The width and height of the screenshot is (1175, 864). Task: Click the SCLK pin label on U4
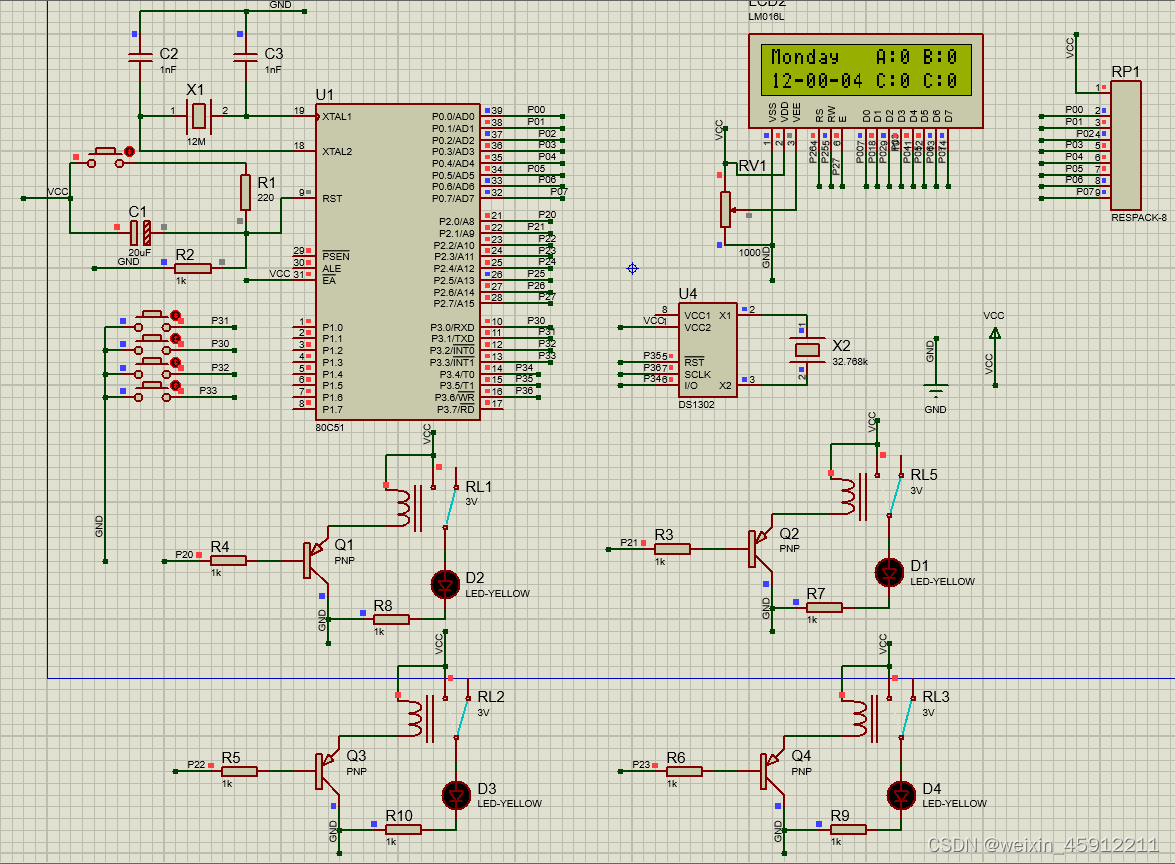click(x=697, y=375)
